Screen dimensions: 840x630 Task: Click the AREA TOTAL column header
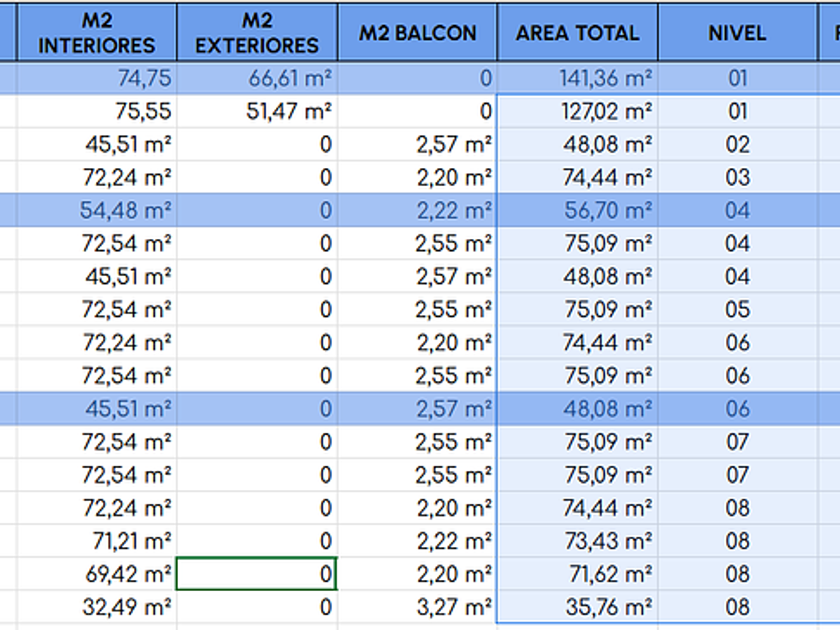tap(577, 33)
